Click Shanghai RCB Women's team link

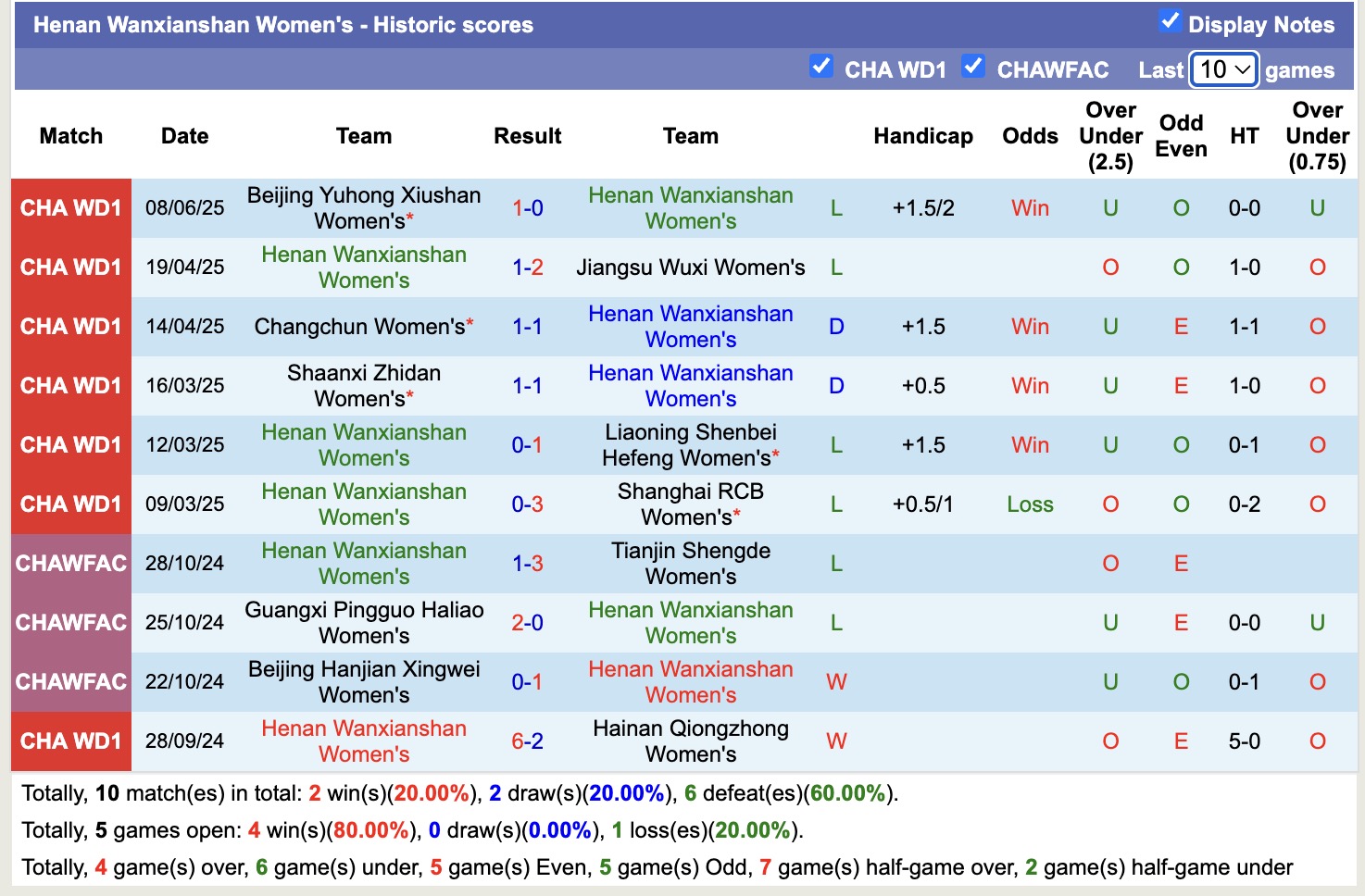690,504
